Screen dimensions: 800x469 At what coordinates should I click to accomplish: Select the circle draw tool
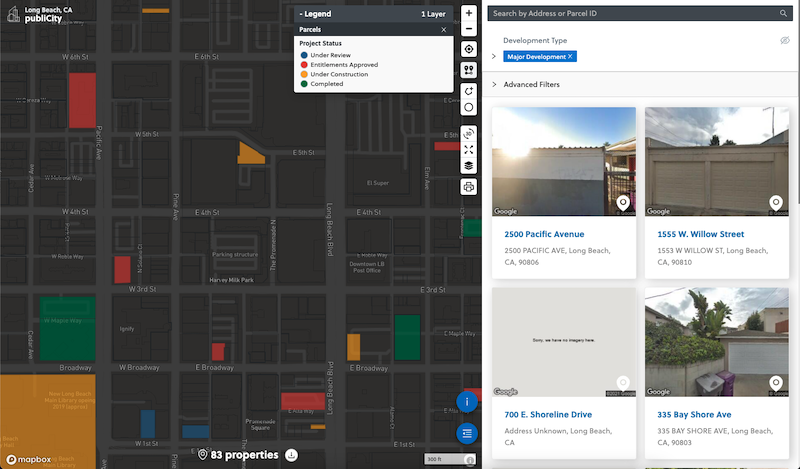point(468,108)
